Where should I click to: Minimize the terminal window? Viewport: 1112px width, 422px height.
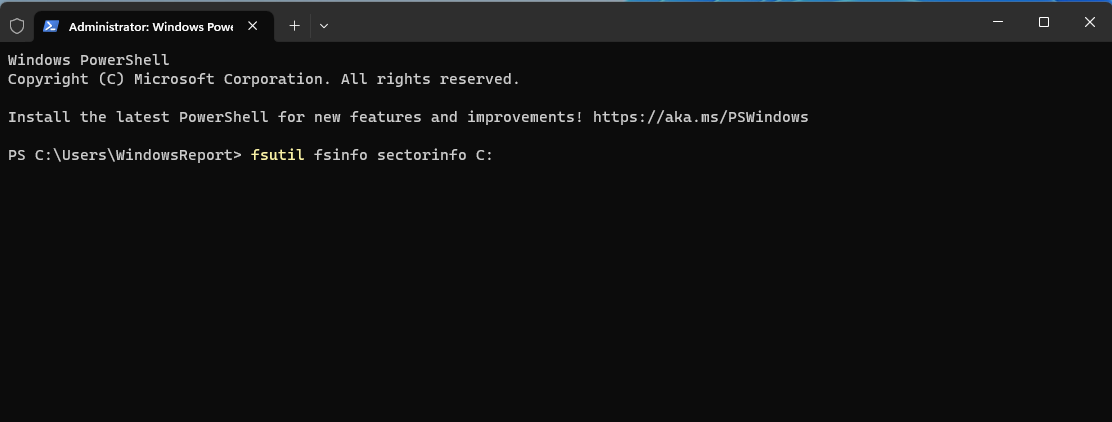(x=997, y=22)
